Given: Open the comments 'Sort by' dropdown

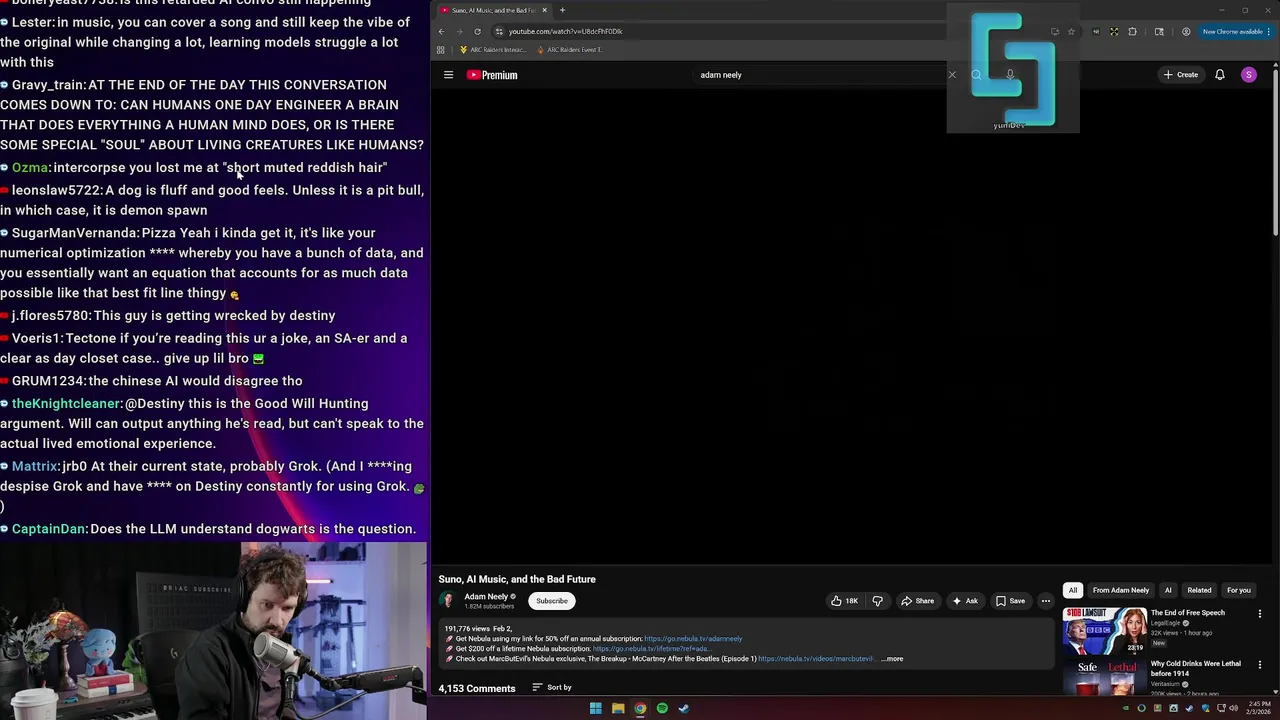Looking at the screenshot, I should [x=552, y=688].
